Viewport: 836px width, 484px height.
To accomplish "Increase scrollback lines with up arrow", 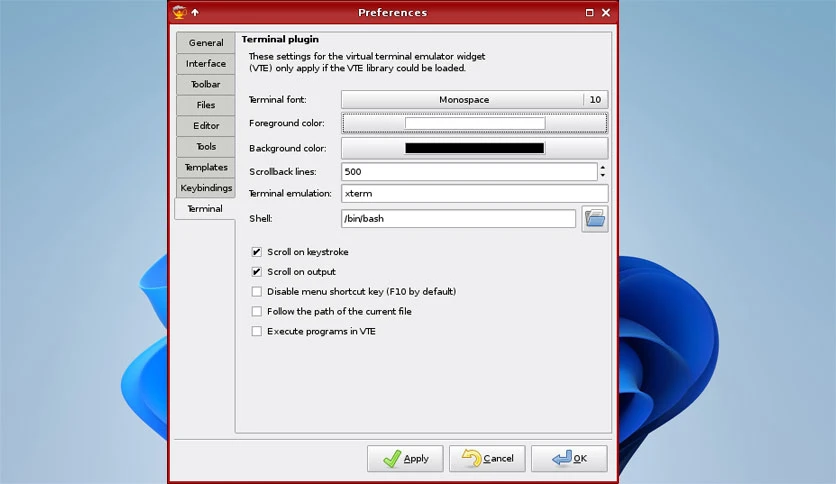I will 602,167.
